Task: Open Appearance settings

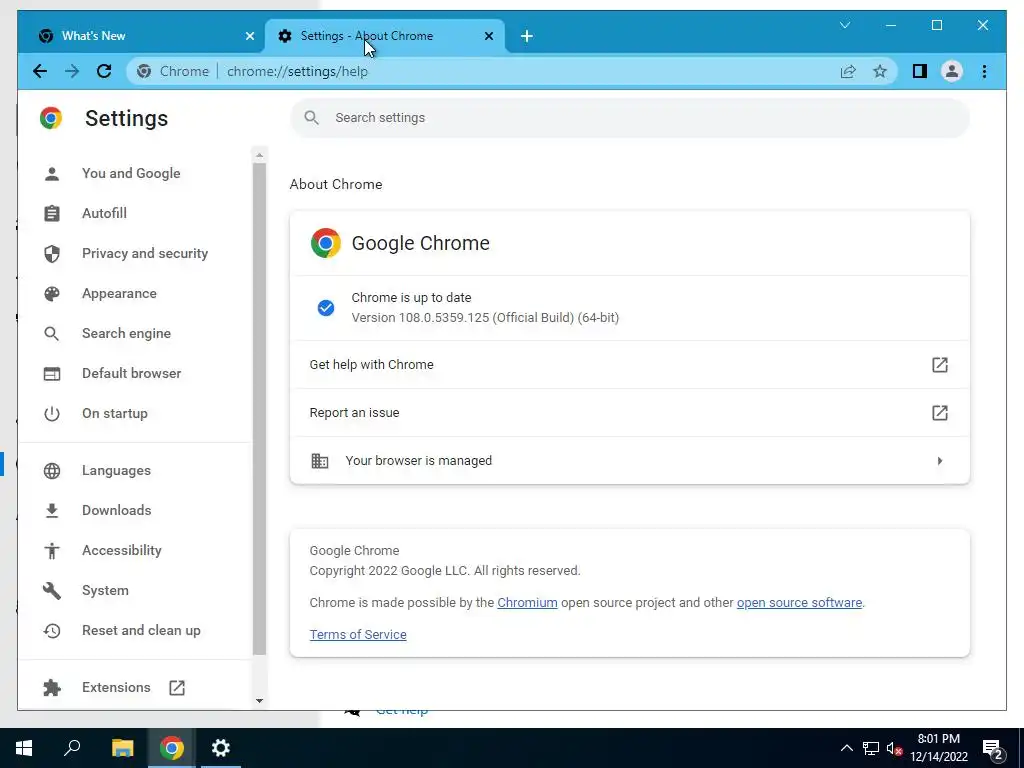Action: point(119,293)
